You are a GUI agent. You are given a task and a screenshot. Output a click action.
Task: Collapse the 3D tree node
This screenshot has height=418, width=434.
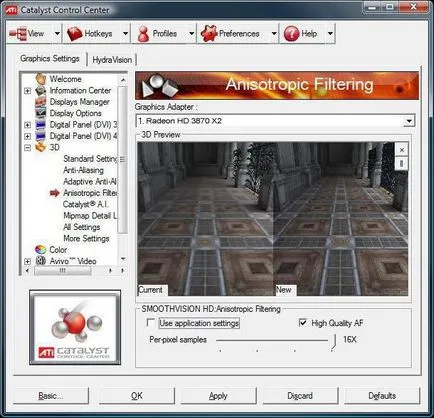pyautogui.click(x=28, y=147)
